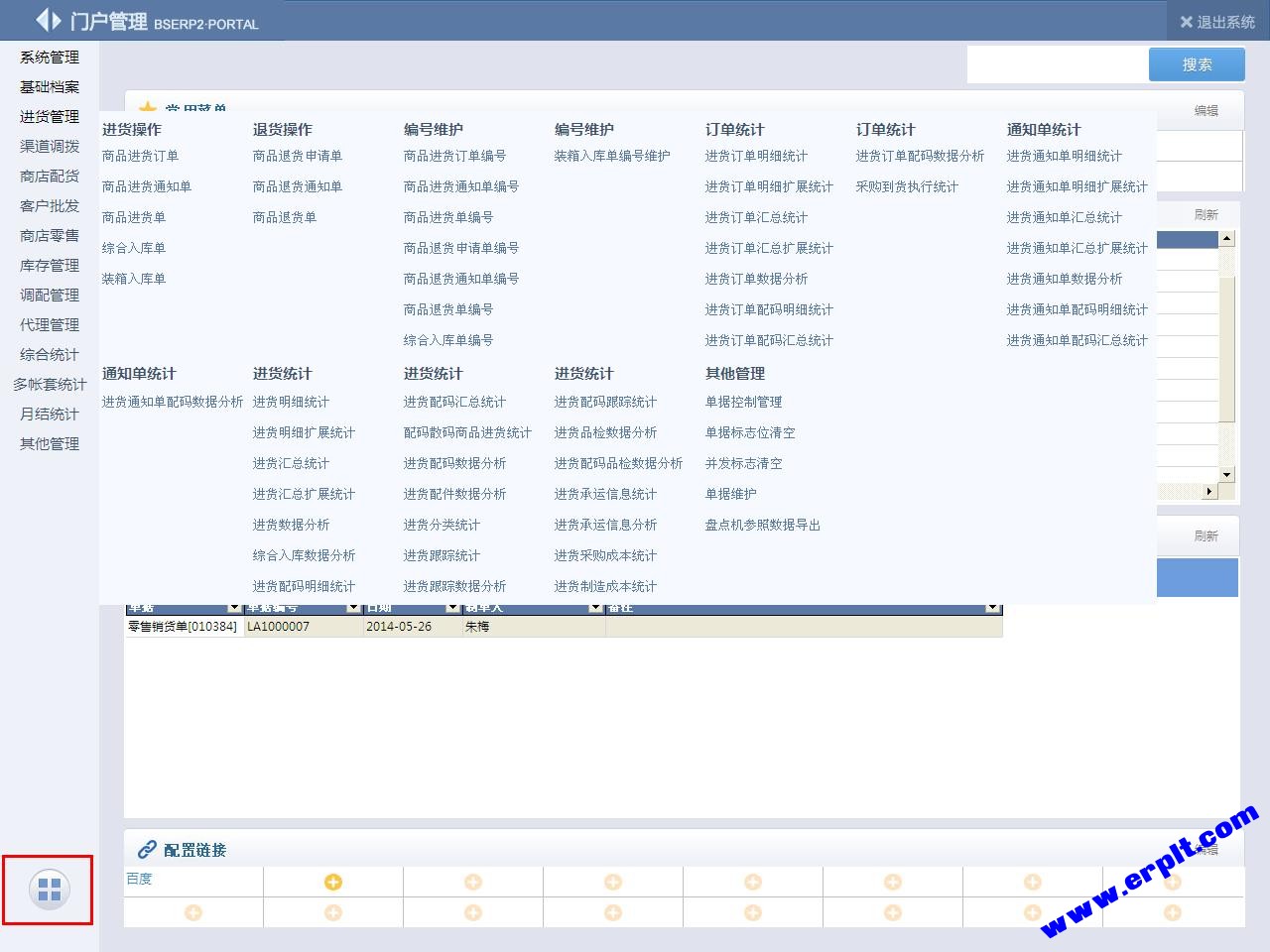Viewport: 1270px width, 952px height.
Task: Open the 进货制造成本统计 link
Action: click(x=606, y=586)
